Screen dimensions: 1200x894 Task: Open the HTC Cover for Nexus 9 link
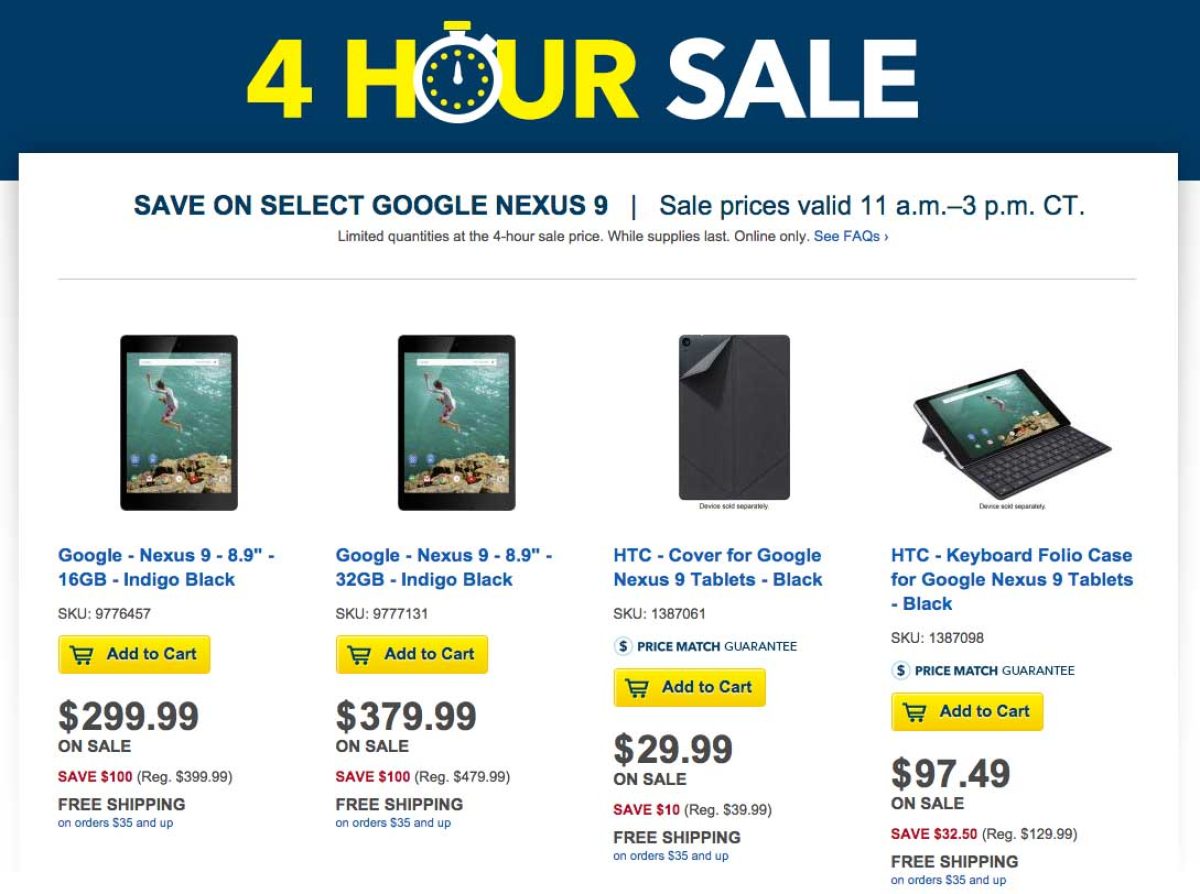717,567
